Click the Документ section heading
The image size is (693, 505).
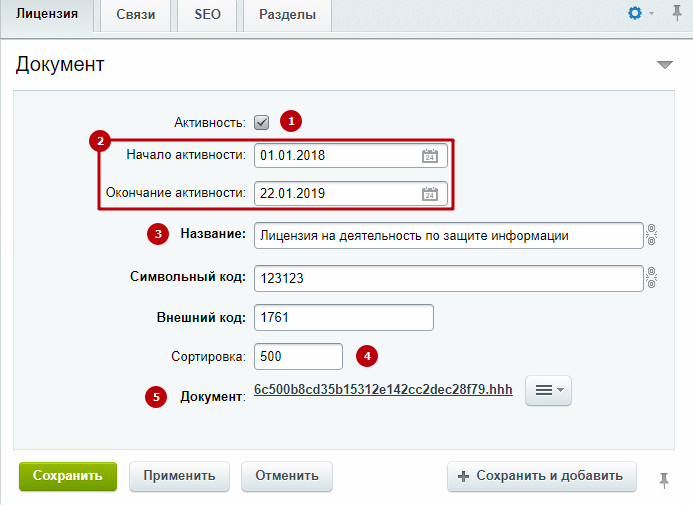(60, 65)
